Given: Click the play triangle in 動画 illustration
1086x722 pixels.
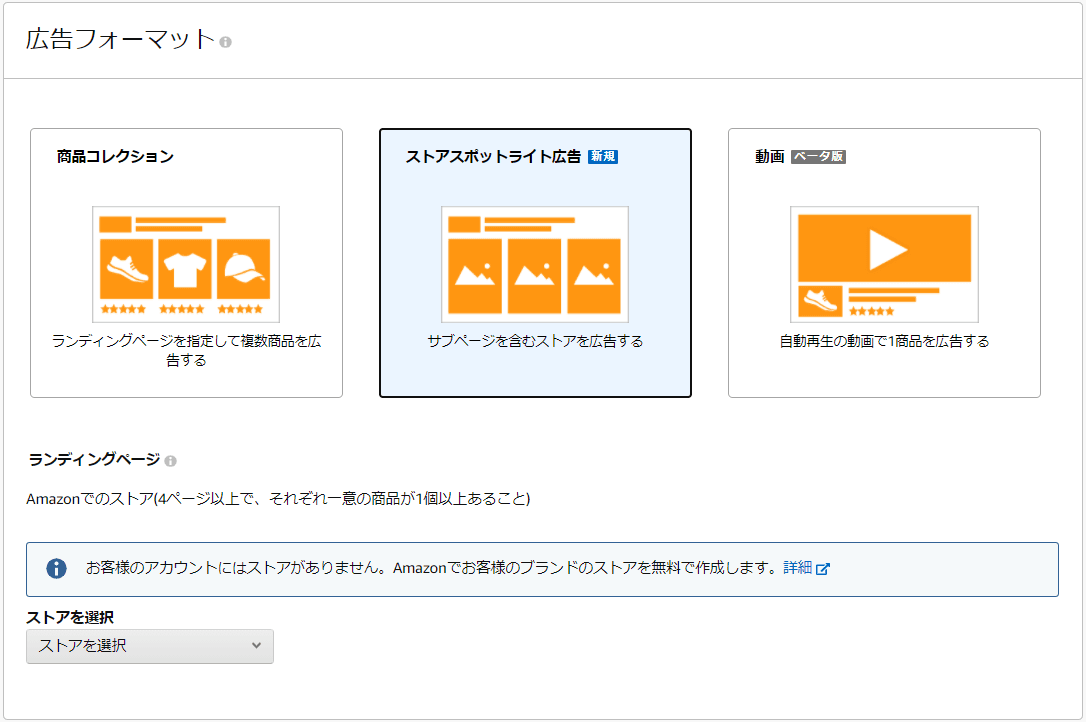Looking at the screenshot, I should pos(885,248).
